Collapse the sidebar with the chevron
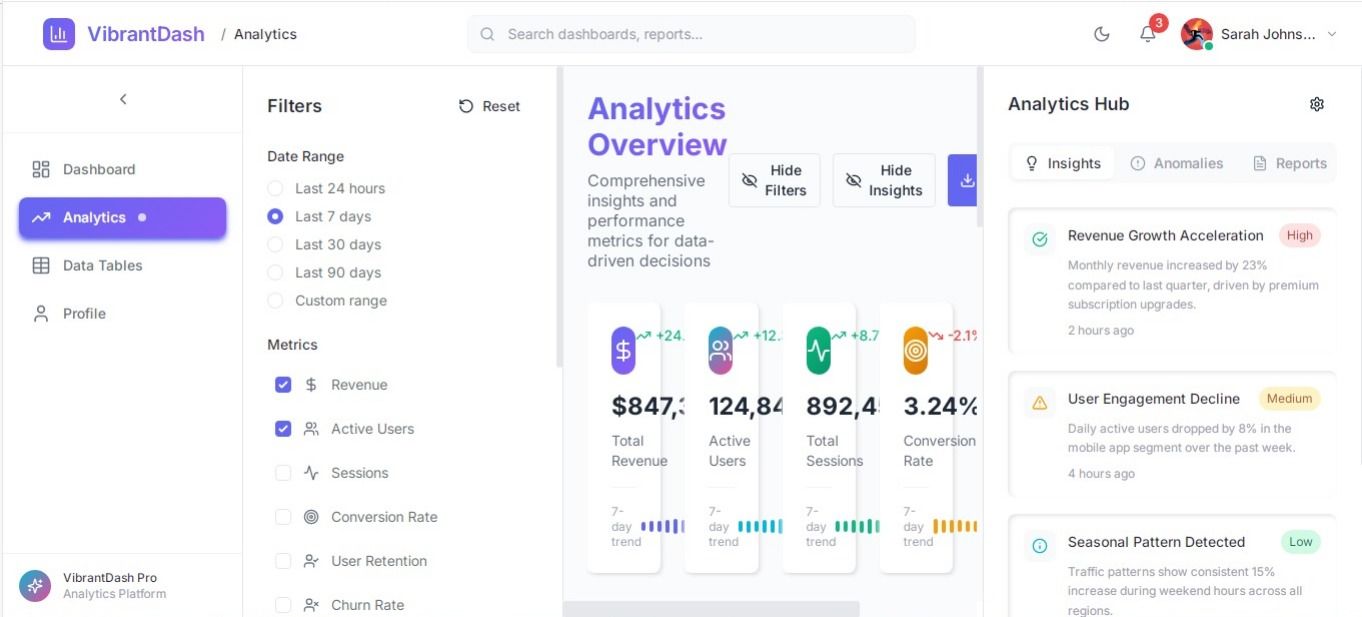 123,99
